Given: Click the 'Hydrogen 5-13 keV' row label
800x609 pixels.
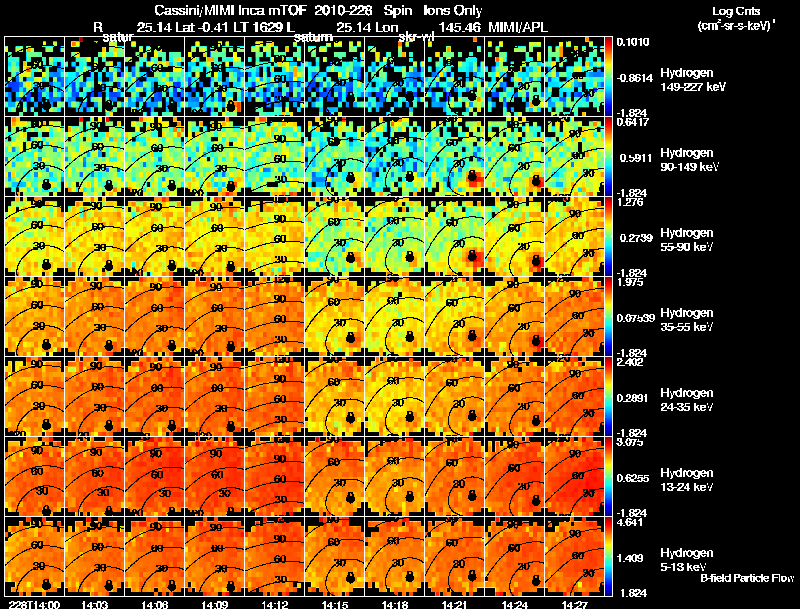Looking at the screenshot, I should pos(687,560).
